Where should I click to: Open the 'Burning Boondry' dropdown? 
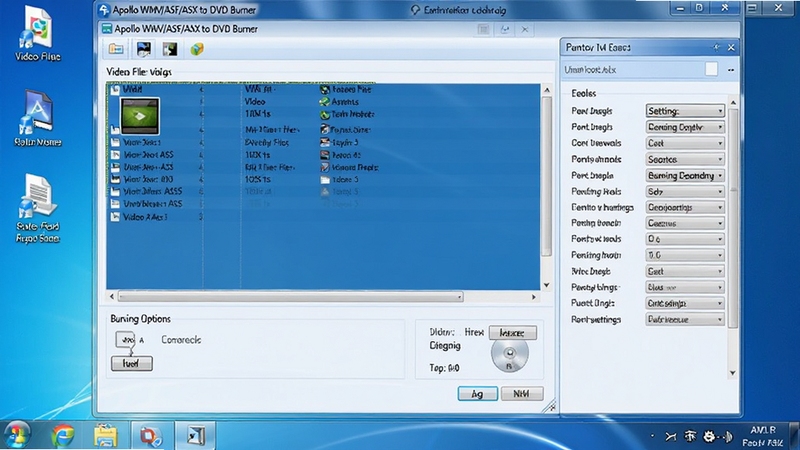(x=685, y=176)
